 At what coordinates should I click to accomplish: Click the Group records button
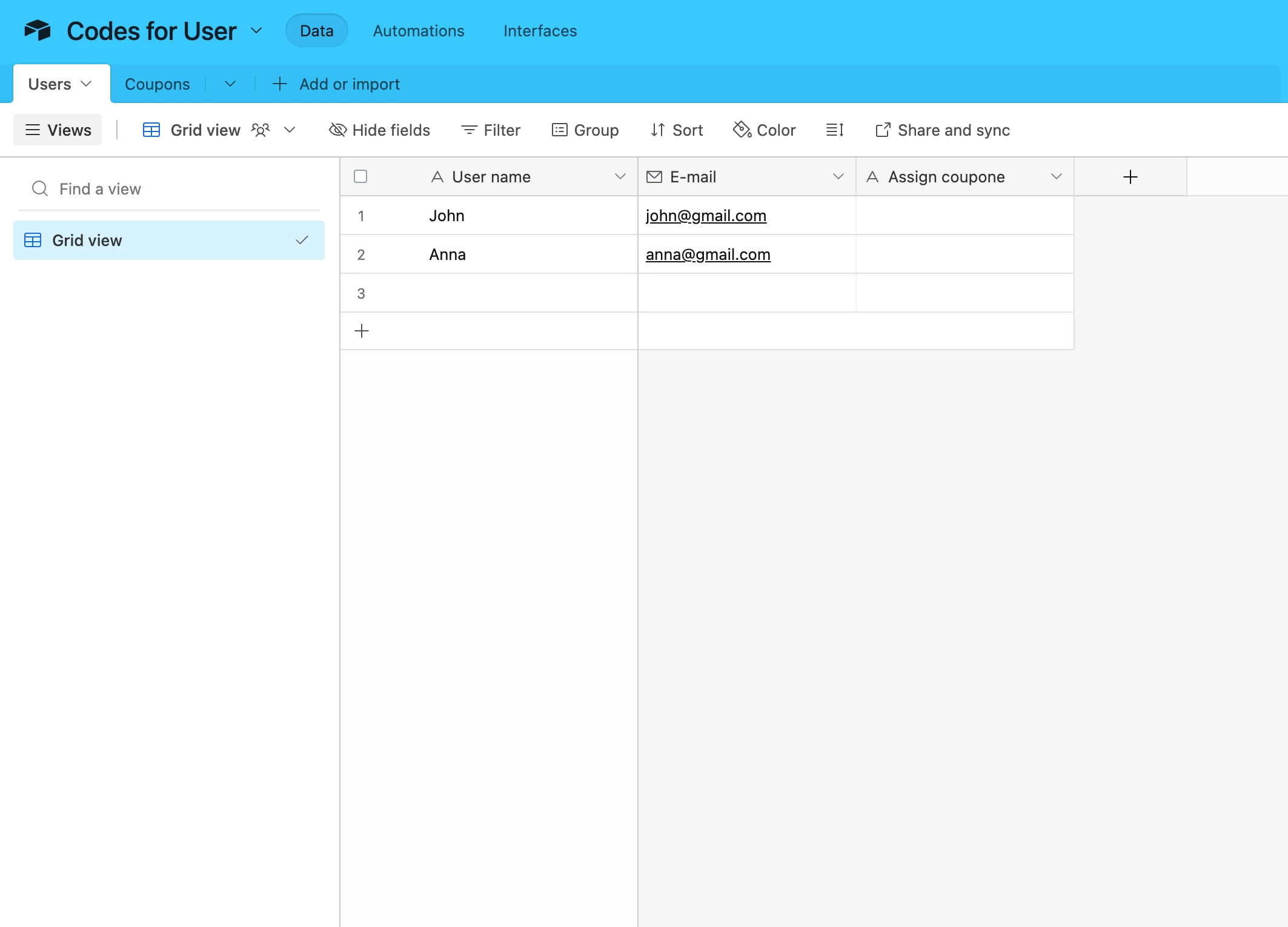[585, 130]
